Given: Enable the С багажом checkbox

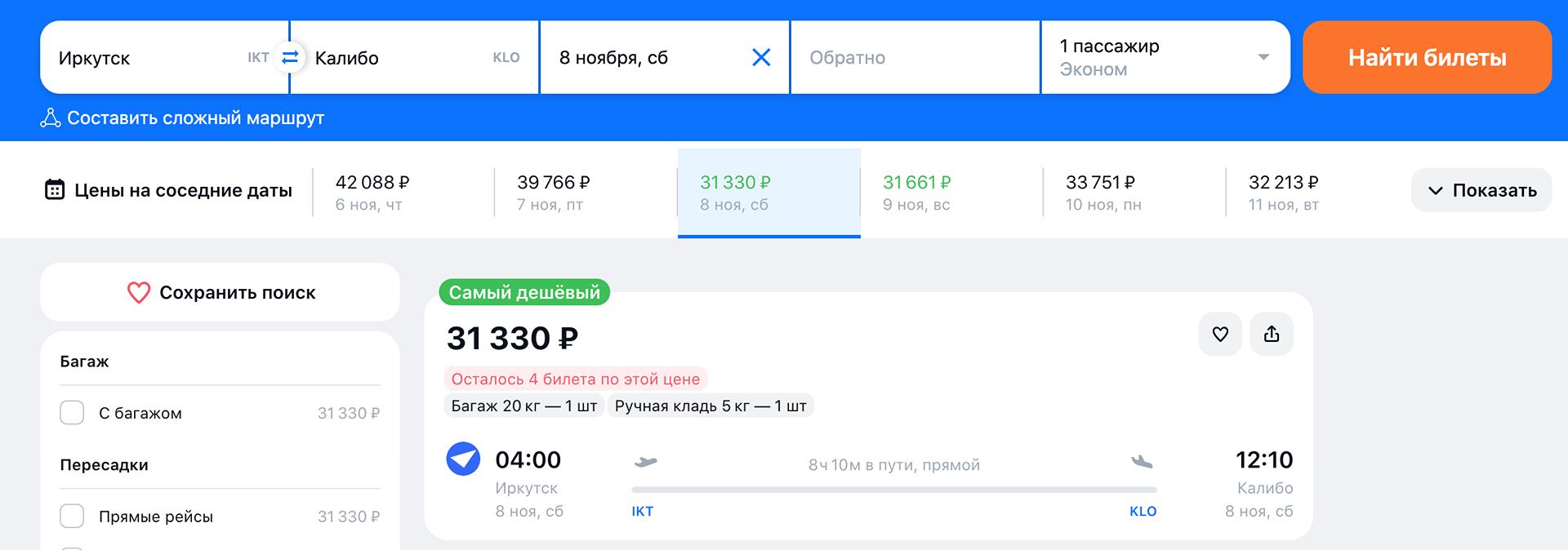Looking at the screenshot, I should [x=72, y=413].
